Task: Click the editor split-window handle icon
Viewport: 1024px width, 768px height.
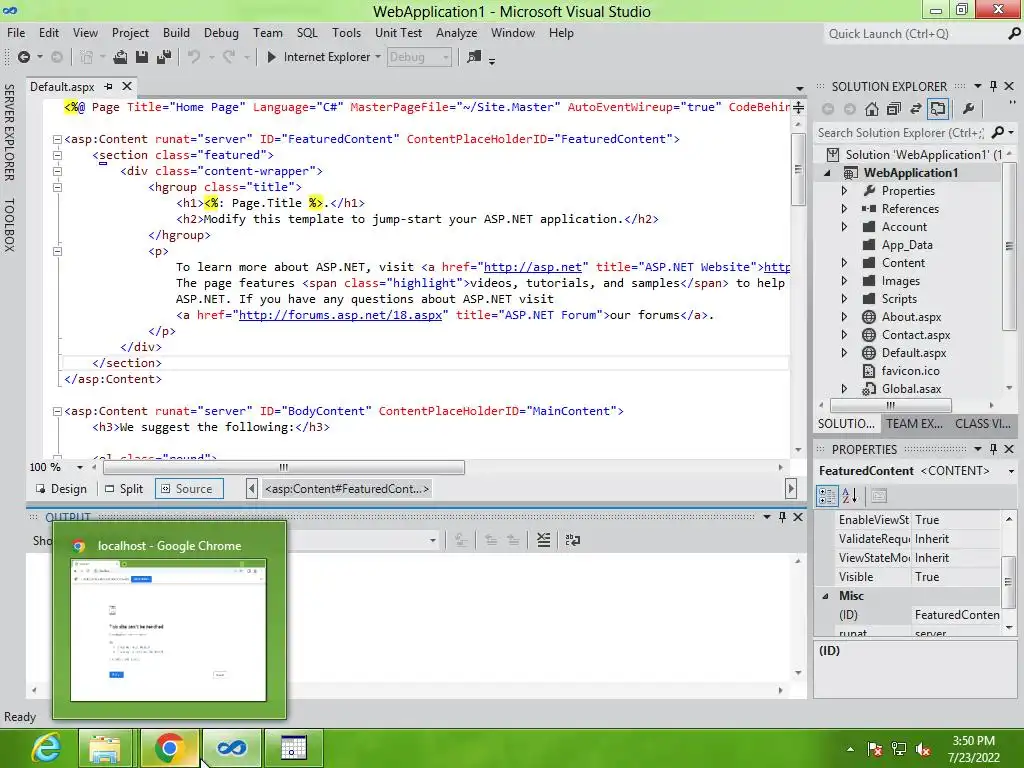Action: click(x=799, y=107)
